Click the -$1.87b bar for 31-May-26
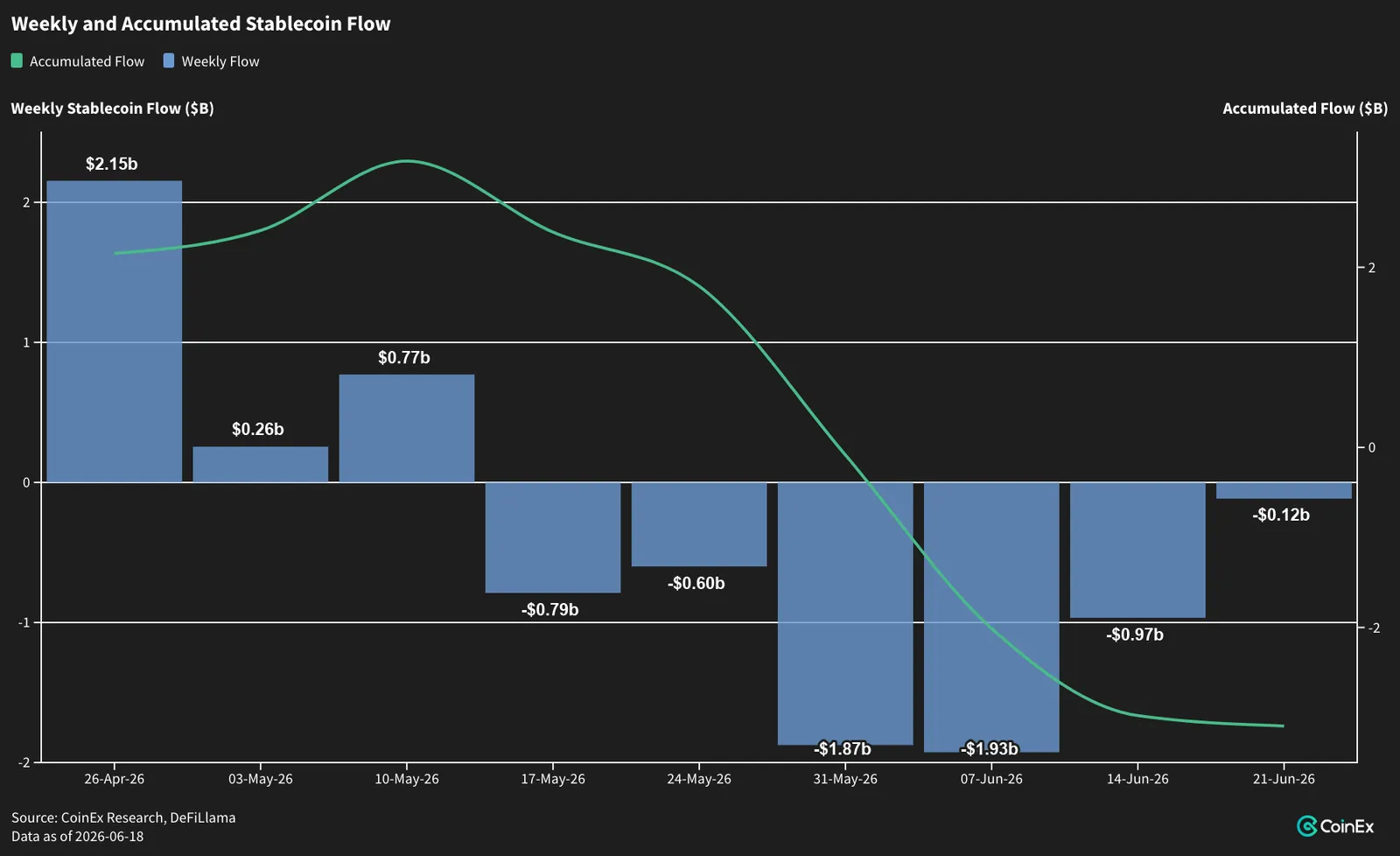Screen dimensions: 1400x856 point(845,614)
